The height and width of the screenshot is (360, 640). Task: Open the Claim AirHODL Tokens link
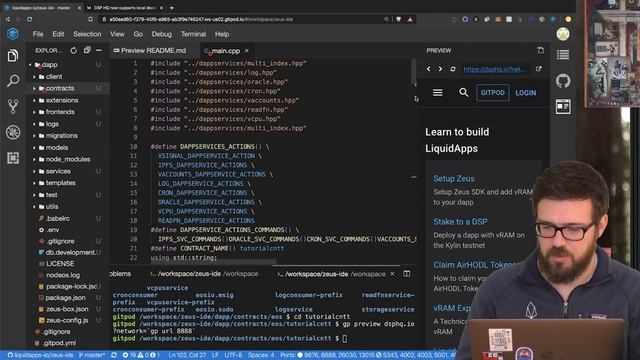(474, 265)
